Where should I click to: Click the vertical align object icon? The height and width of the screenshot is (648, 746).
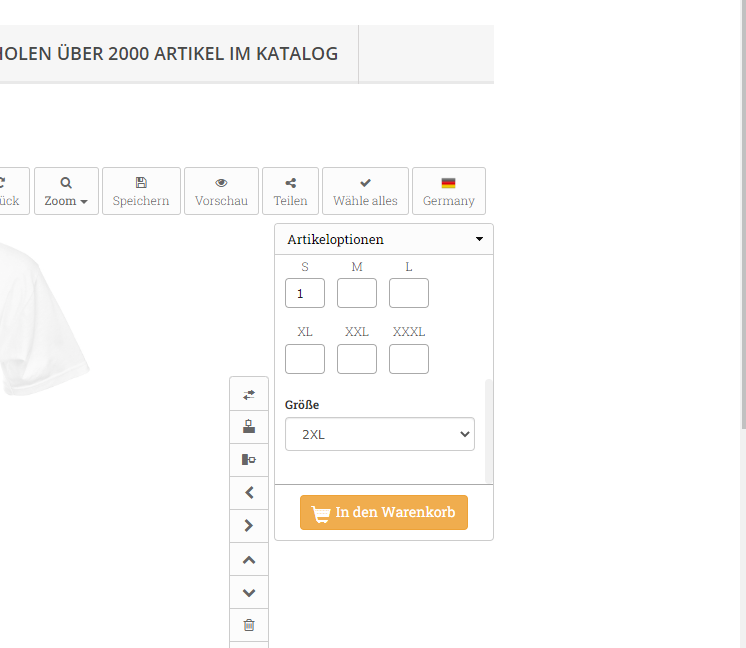(x=249, y=427)
